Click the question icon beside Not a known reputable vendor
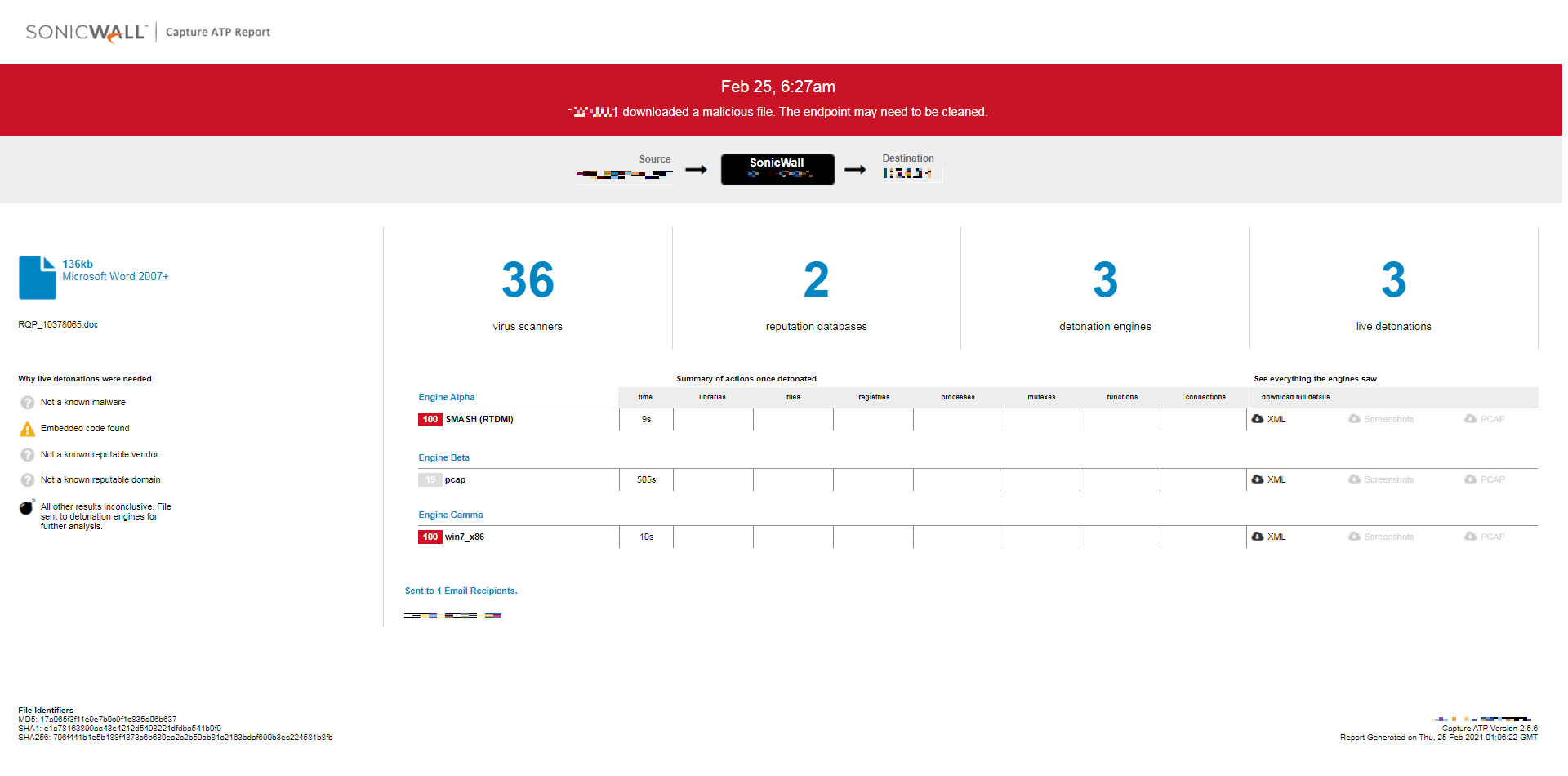This screenshot has height=776, width=1568. [x=27, y=455]
